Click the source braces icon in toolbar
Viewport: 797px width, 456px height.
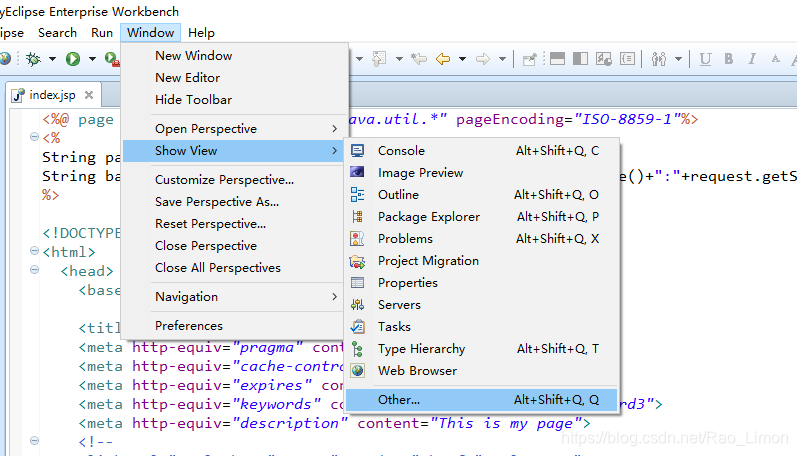628,59
